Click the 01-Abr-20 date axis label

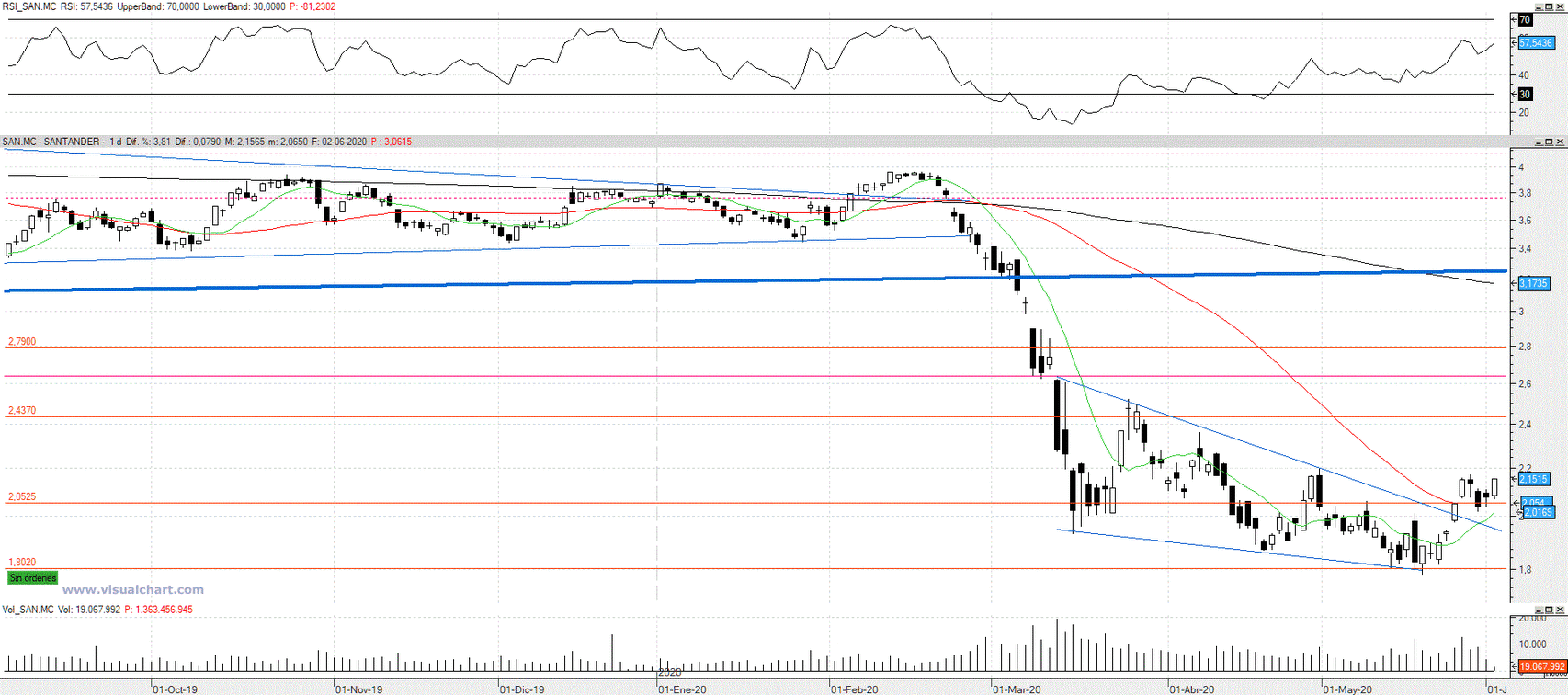[1192, 689]
